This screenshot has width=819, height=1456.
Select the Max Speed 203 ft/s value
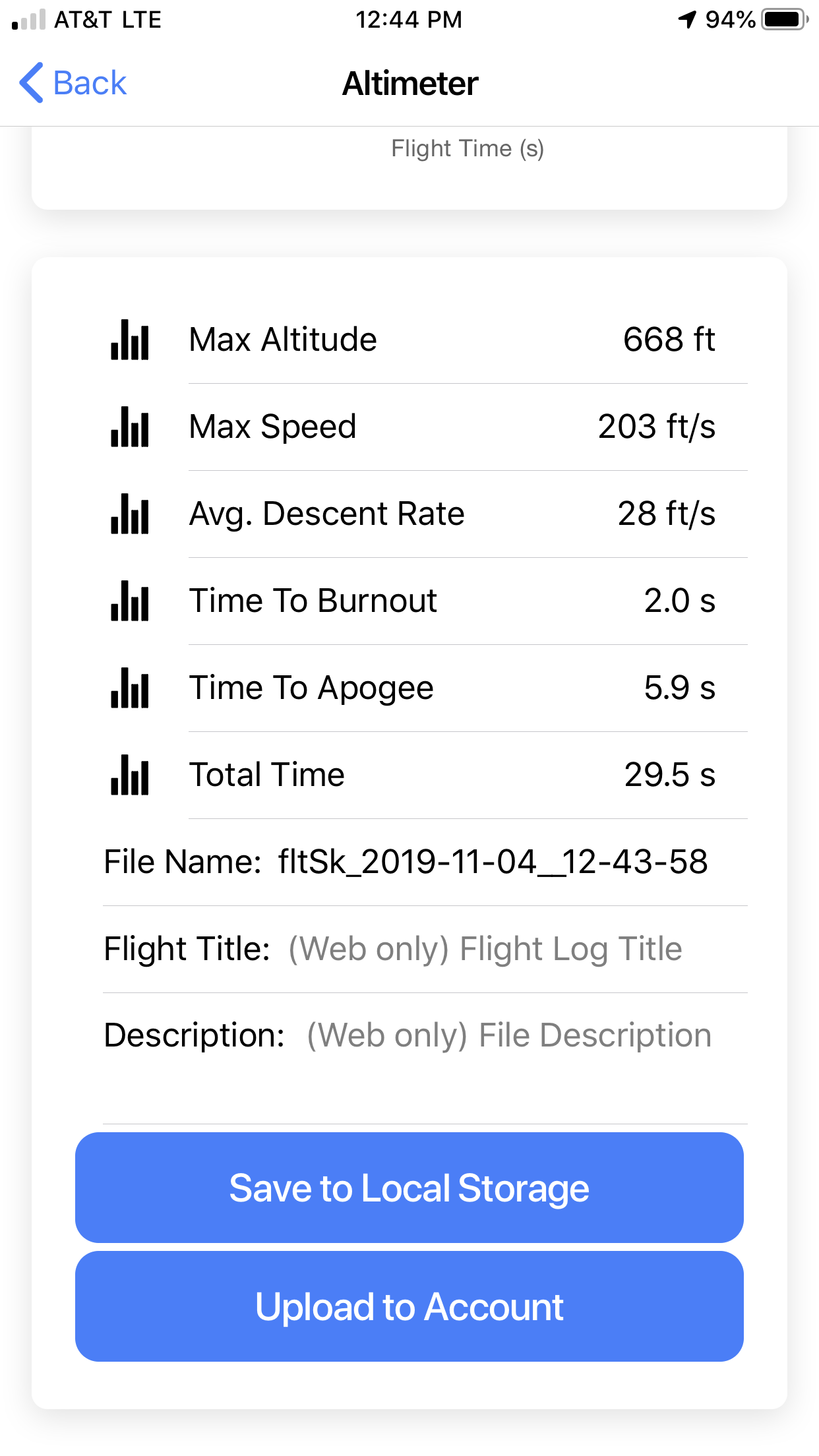[656, 427]
